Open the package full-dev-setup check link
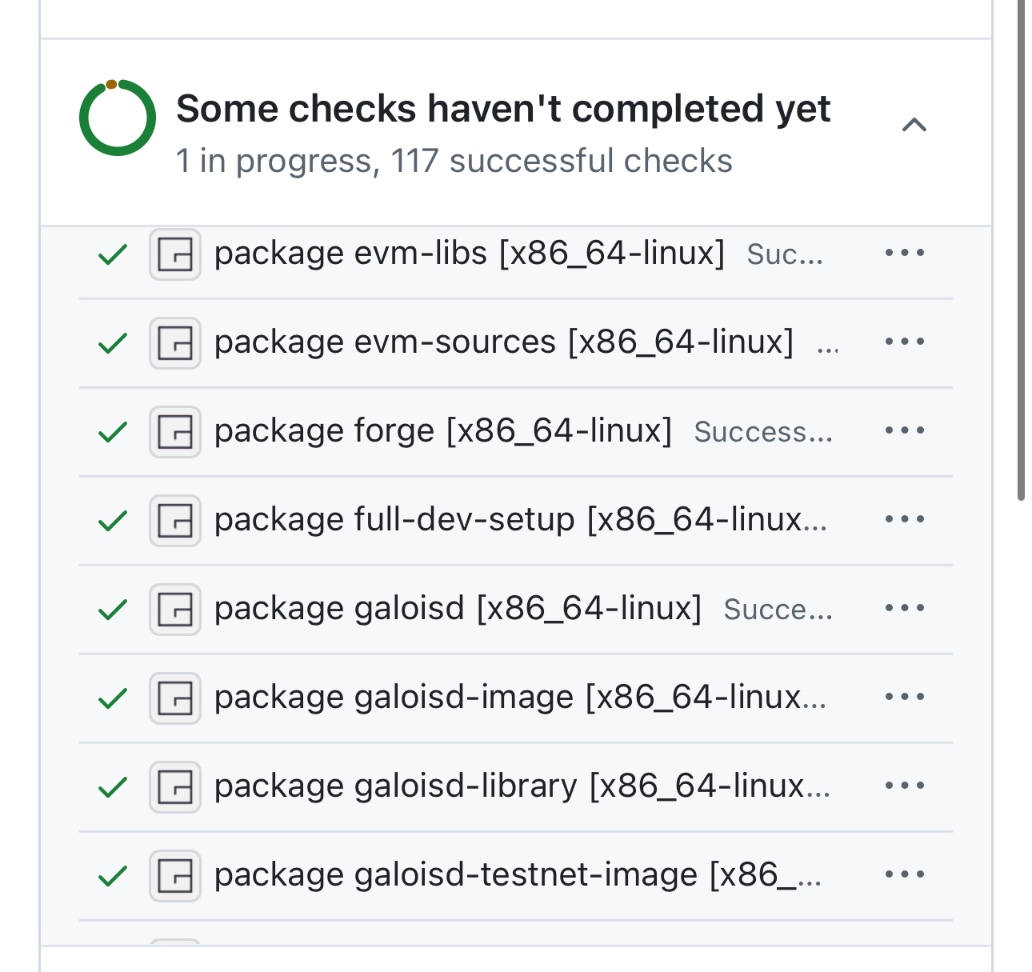The height and width of the screenshot is (972, 1032). (x=520, y=521)
